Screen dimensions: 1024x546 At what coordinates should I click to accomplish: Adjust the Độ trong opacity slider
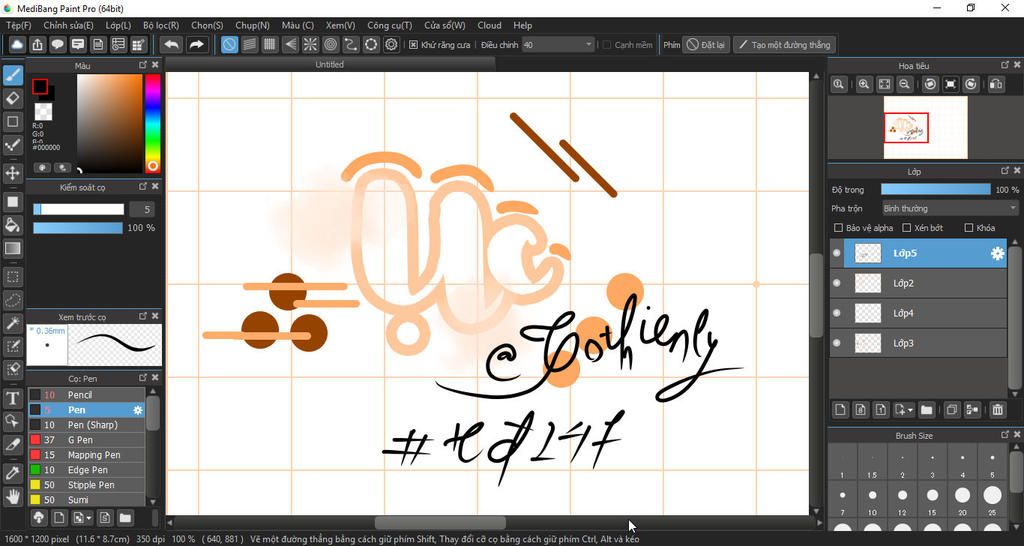coord(935,189)
